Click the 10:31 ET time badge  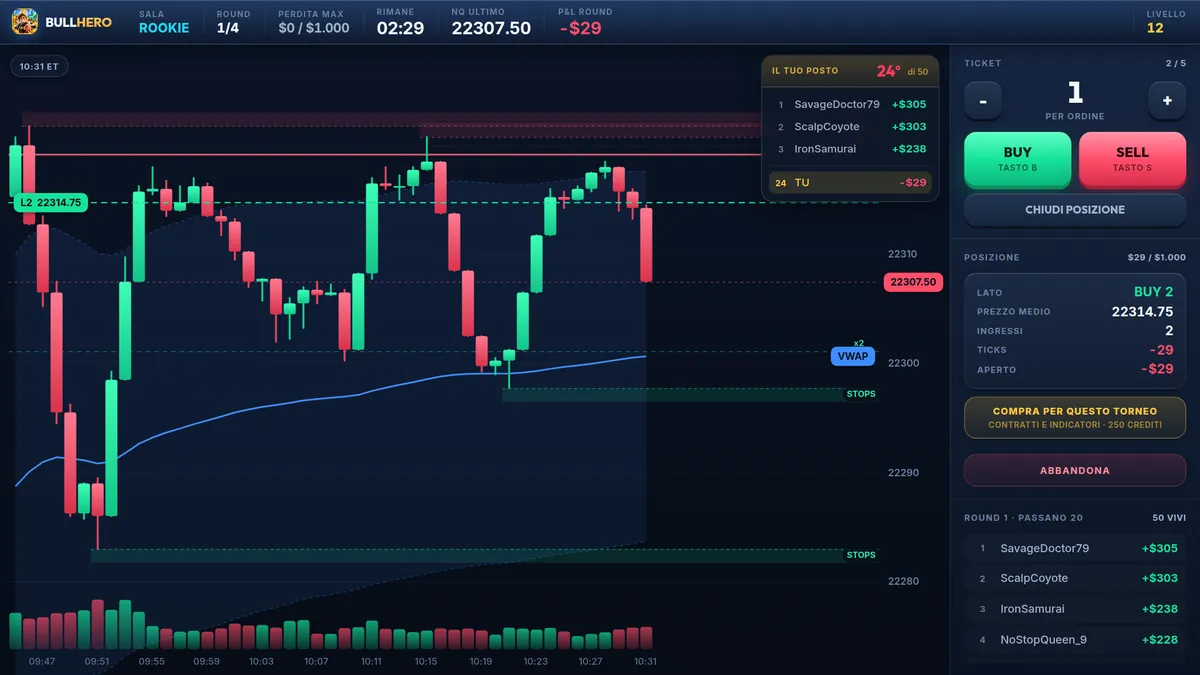(40, 67)
